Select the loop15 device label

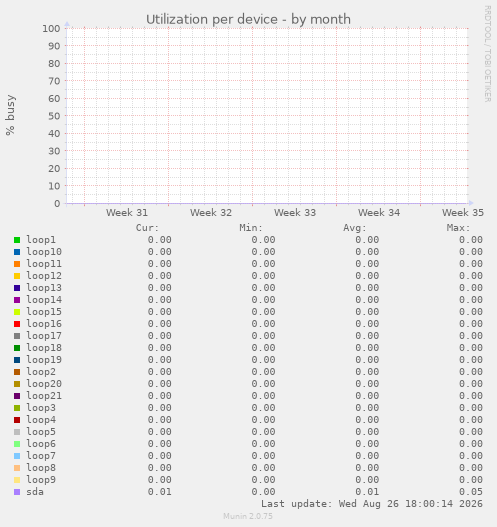(44, 312)
